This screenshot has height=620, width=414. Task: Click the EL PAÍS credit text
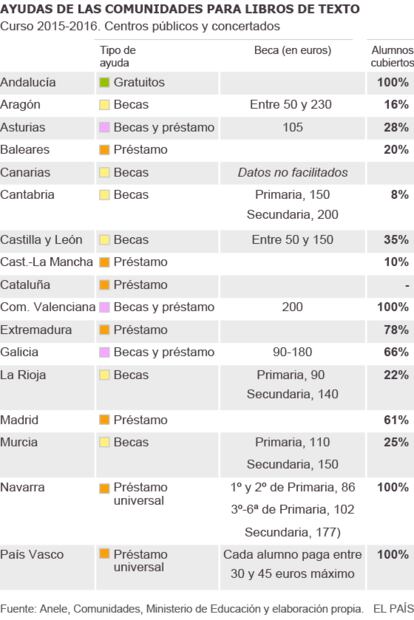pyautogui.click(x=393, y=609)
